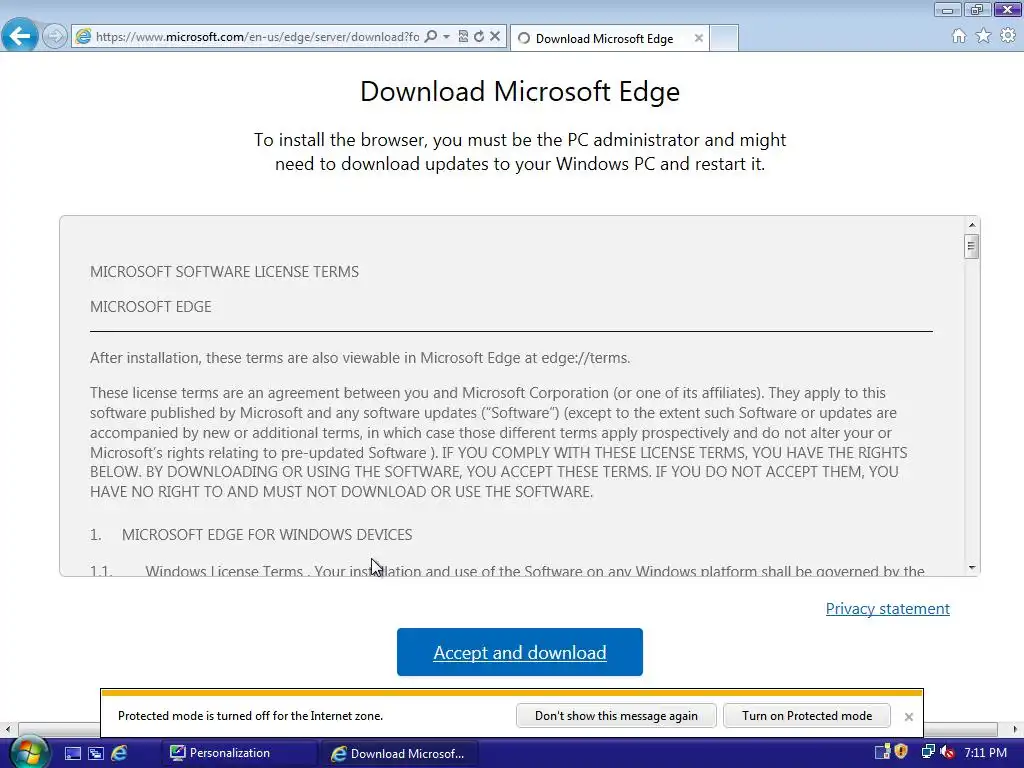Click page horizontal scrollbar left arrow
The height and width of the screenshot is (768, 1024).
pyautogui.click(x=8, y=729)
